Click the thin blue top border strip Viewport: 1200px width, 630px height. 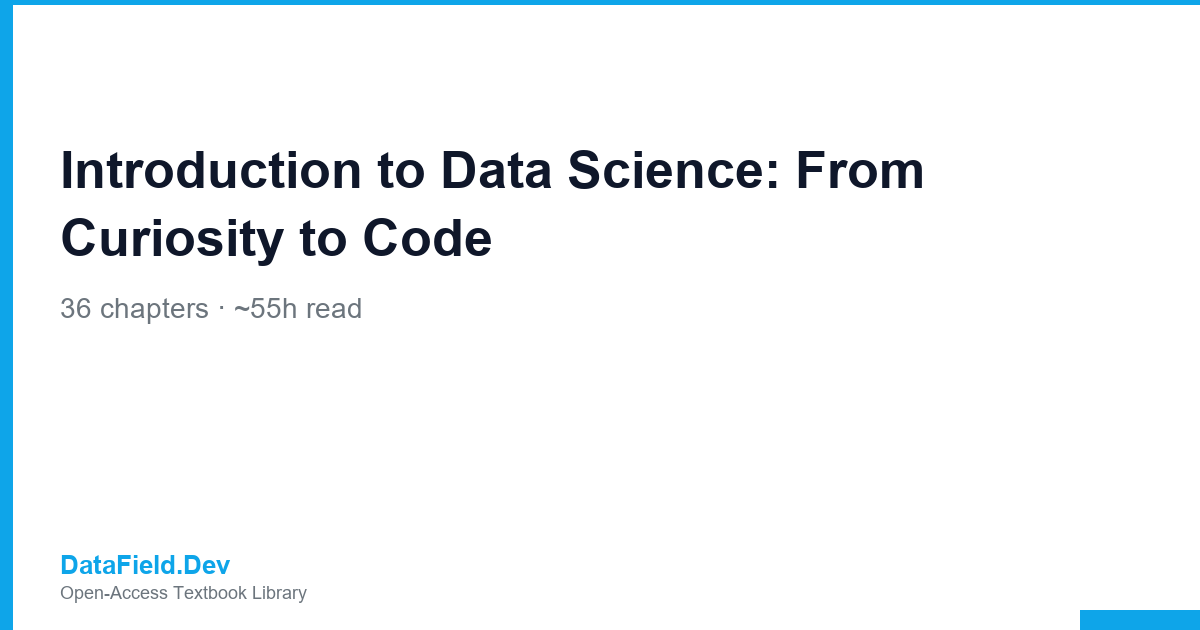pyautogui.click(x=600, y=2)
